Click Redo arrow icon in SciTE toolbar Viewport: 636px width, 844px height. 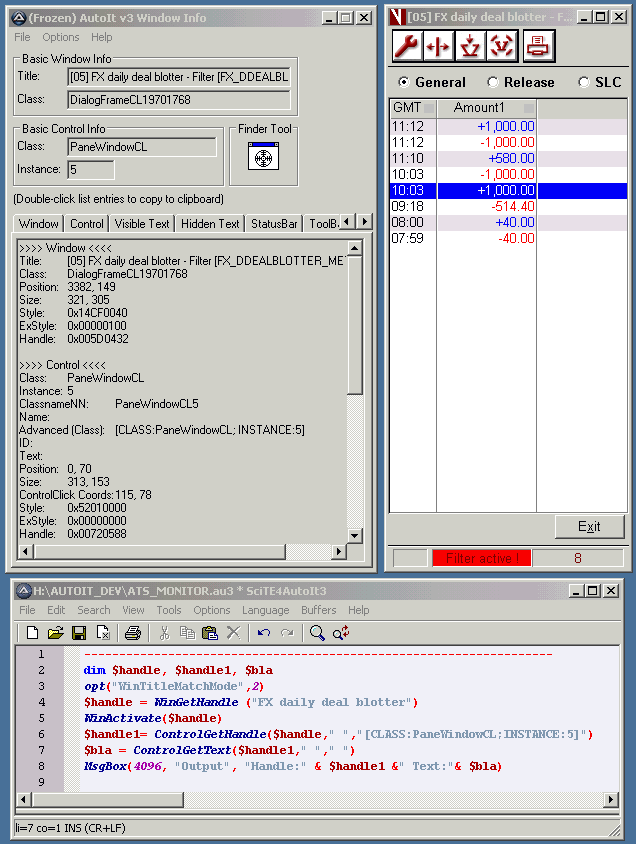(287, 633)
